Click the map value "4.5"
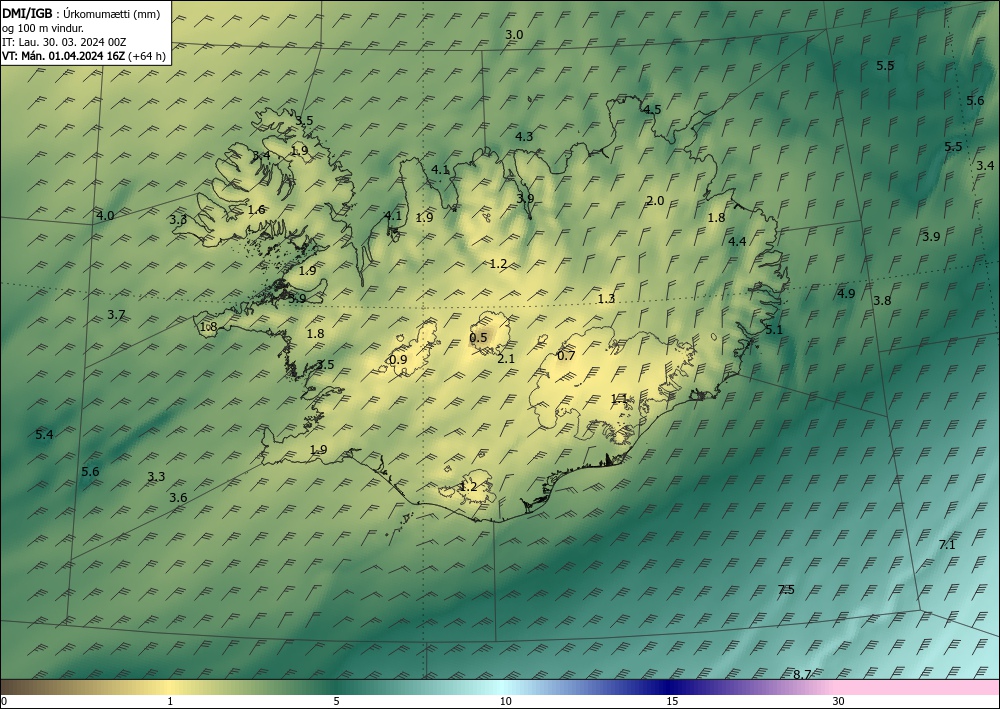The width and height of the screenshot is (1000, 709). [x=652, y=110]
